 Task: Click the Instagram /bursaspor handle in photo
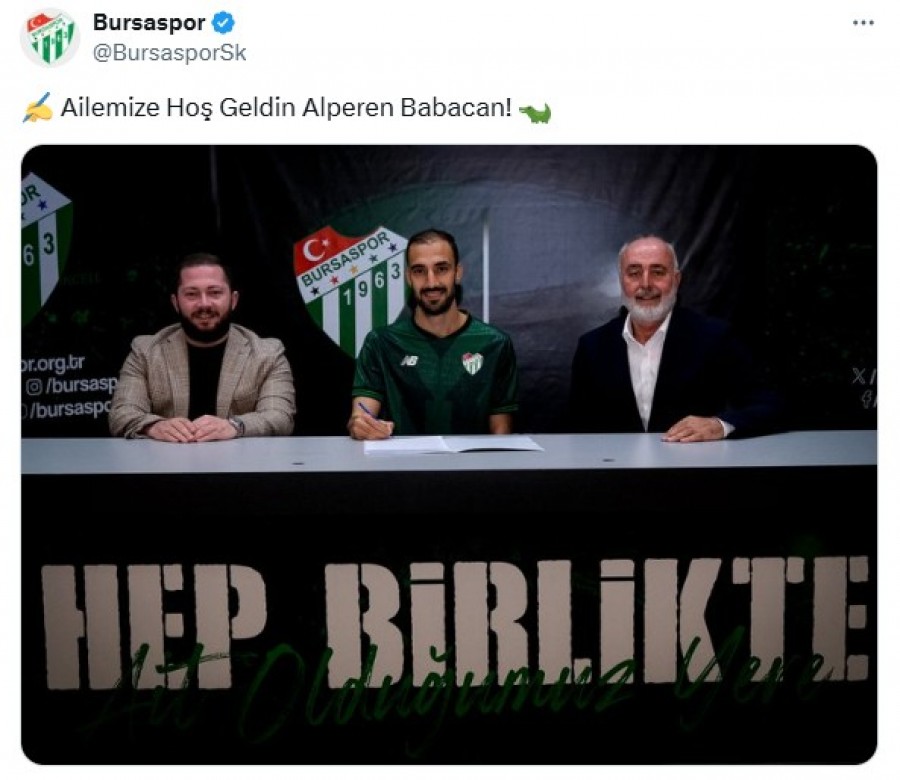point(71,385)
